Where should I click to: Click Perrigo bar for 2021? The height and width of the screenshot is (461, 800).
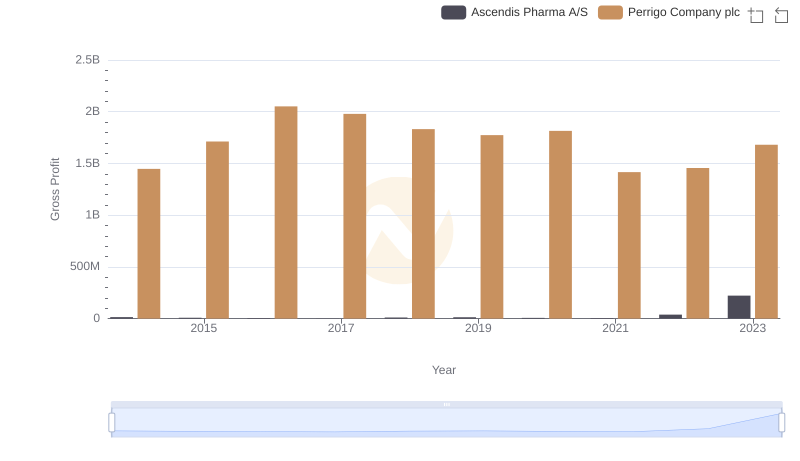click(x=629, y=245)
